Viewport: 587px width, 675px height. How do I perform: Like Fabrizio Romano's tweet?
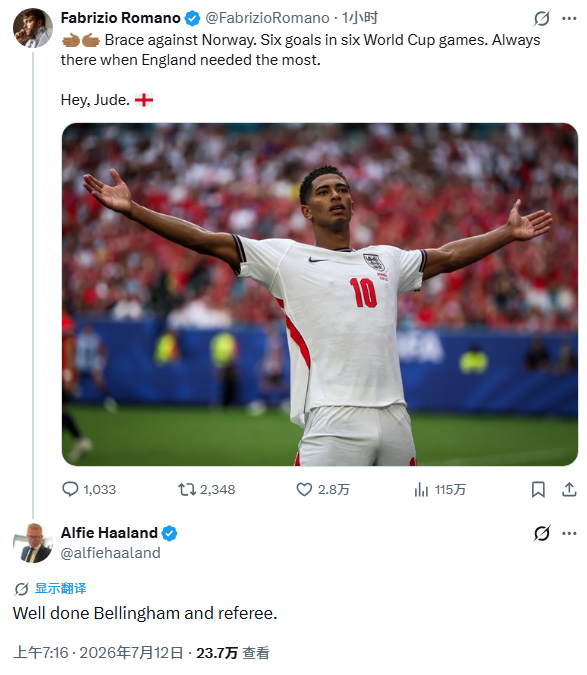point(323,489)
